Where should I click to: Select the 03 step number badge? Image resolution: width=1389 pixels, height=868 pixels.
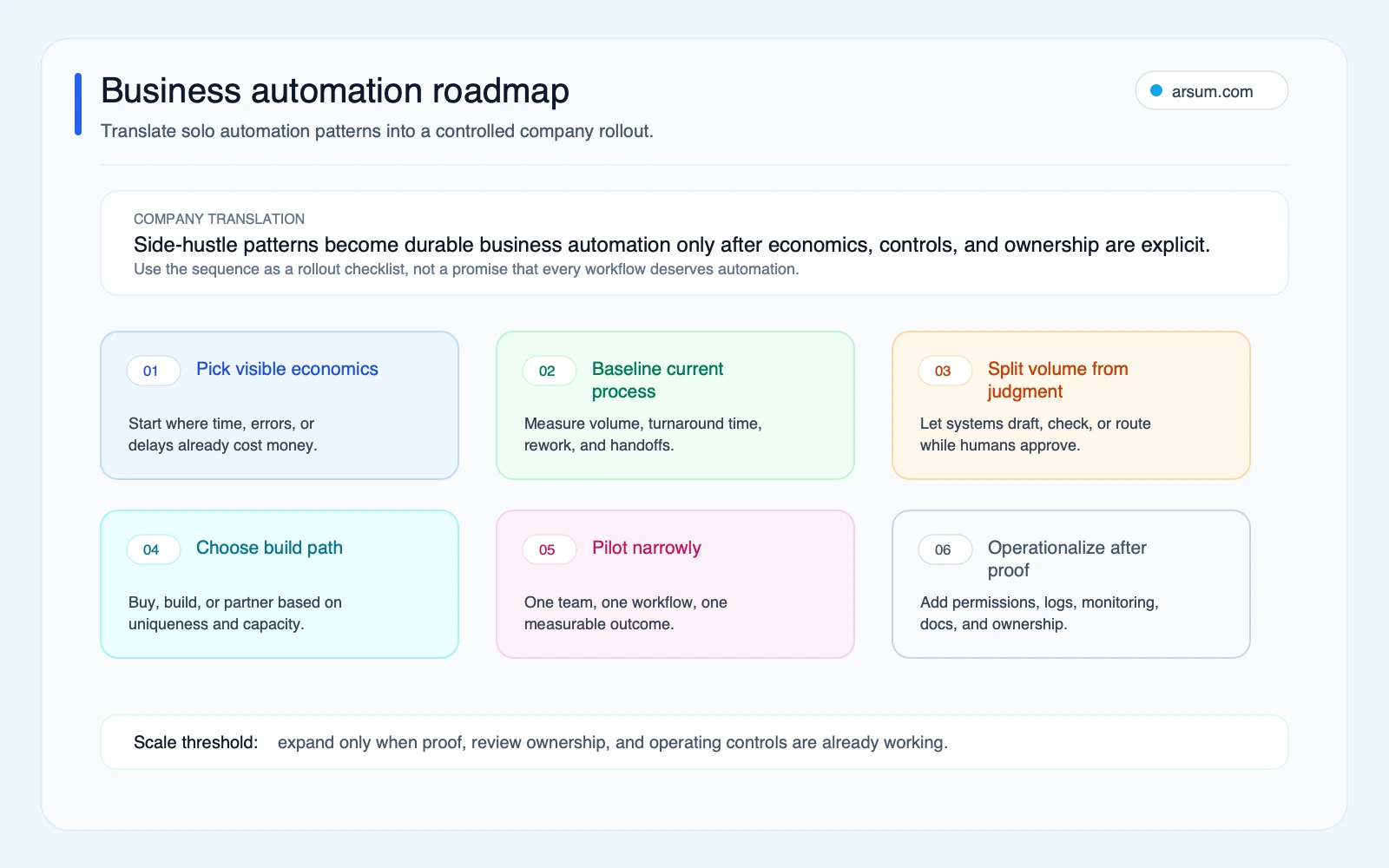tap(945, 371)
